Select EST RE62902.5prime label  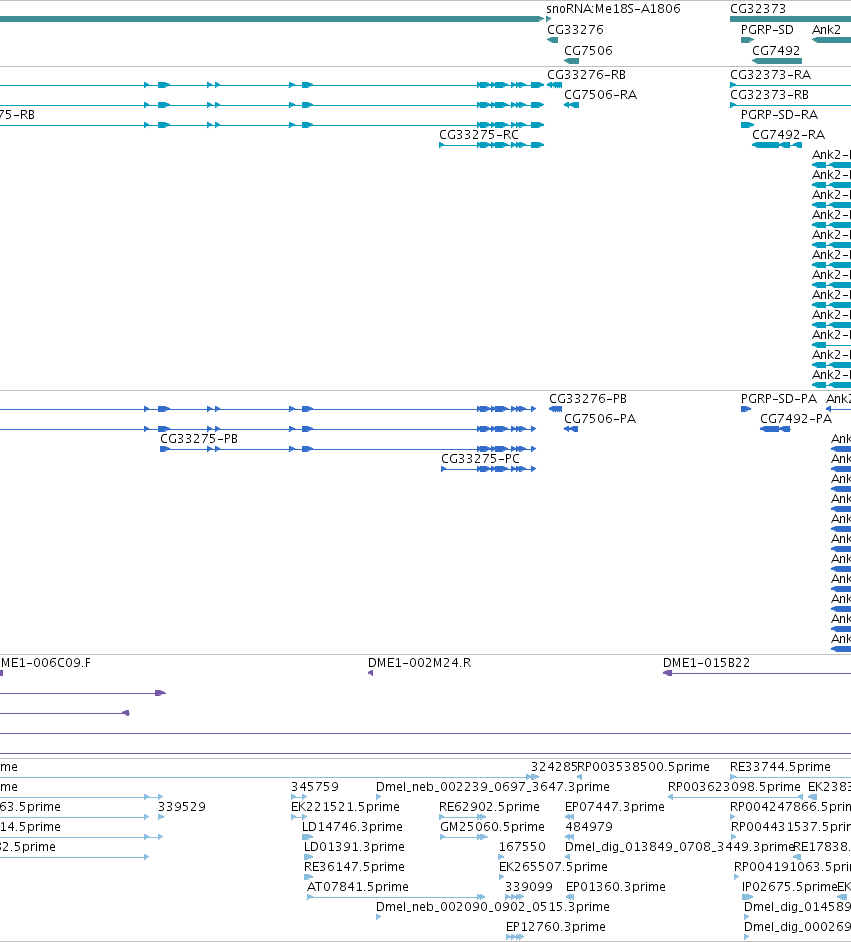[x=489, y=806]
